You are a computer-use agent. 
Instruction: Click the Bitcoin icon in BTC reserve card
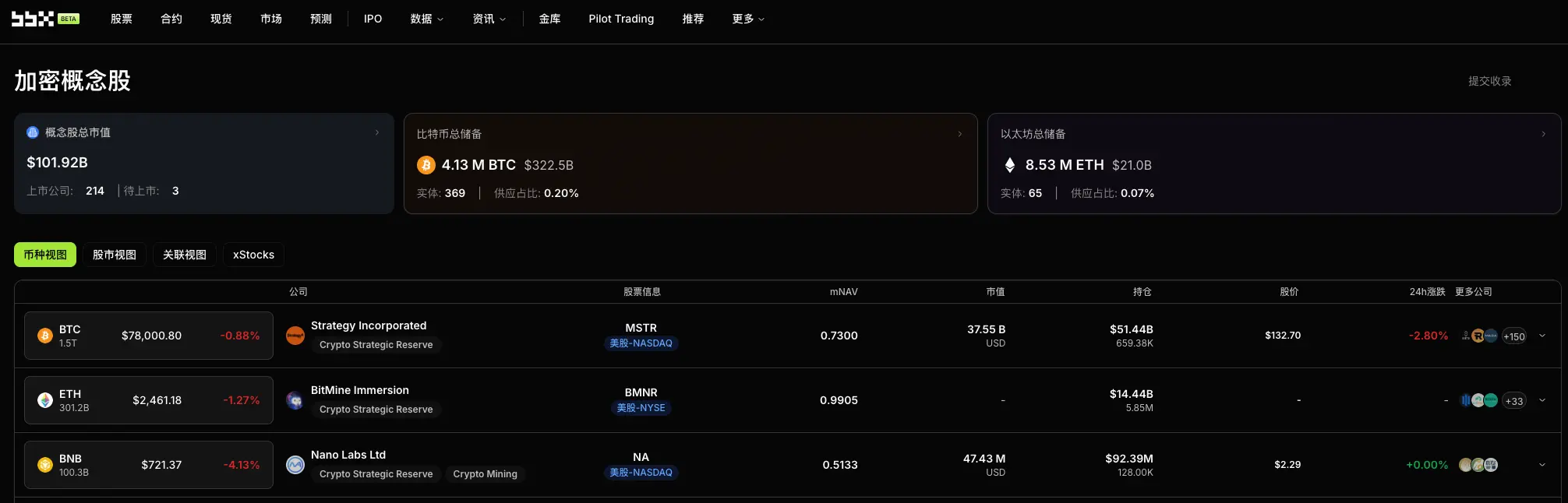pos(426,165)
